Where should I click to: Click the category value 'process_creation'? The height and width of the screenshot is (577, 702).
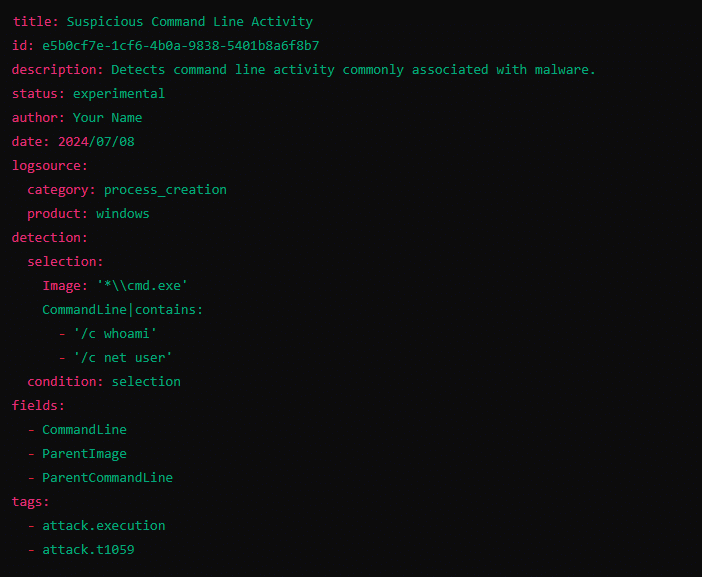(x=165, y=190)
